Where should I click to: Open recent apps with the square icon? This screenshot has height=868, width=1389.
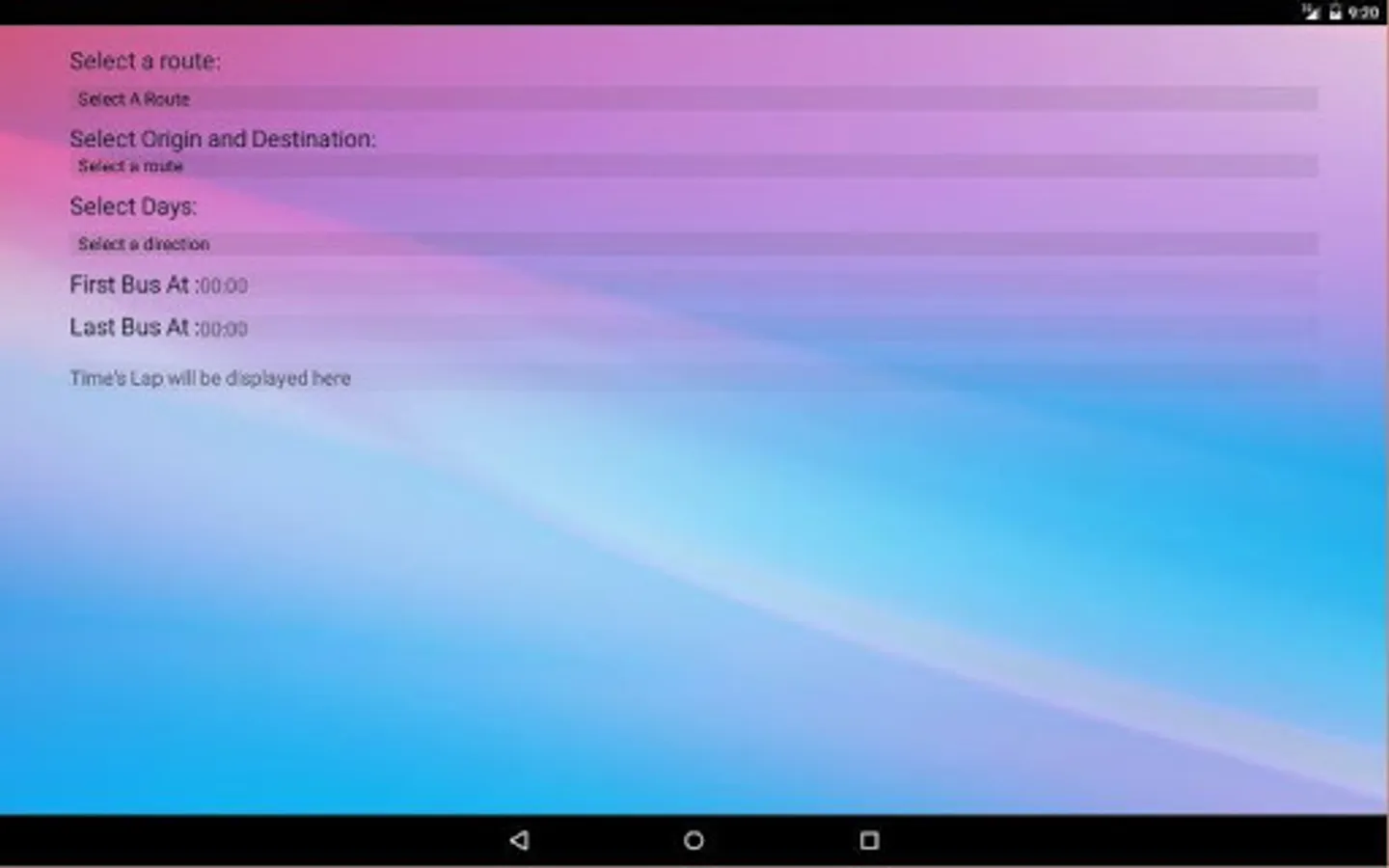click(867, 840)
